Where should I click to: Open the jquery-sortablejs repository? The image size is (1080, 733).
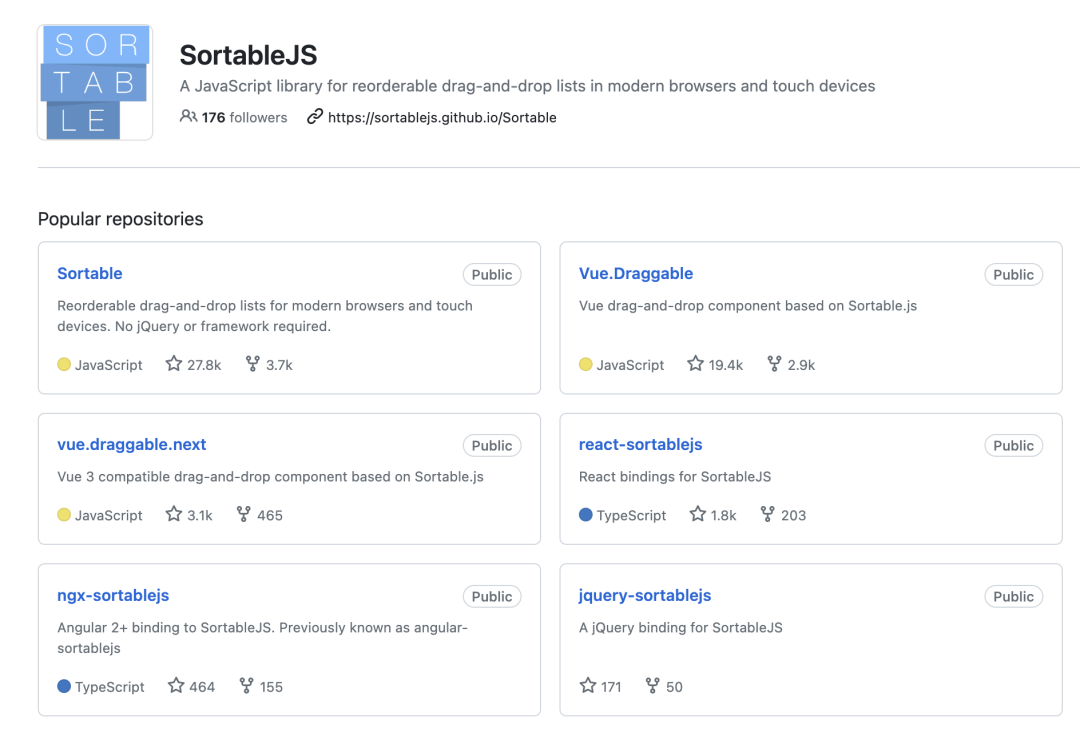point(645,595)
